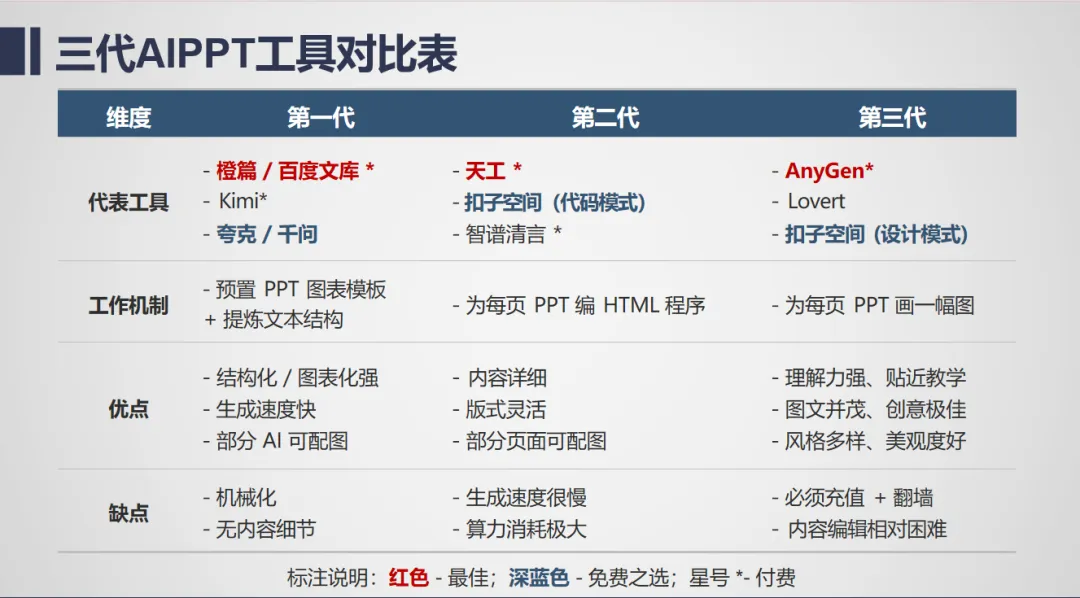This screenshot has width=1080, height=598.
Task: Click the drawback text 生成速度很慢
Action: pyautogui.click(x=526, y=497)
